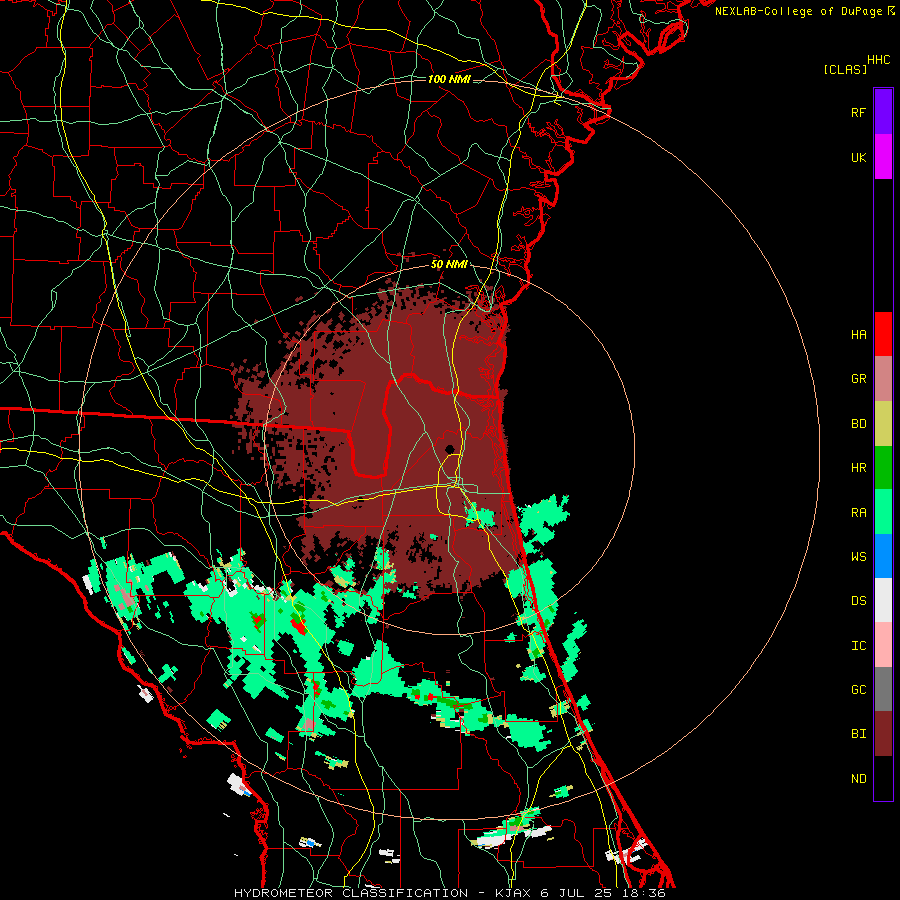The width and height of the screenshot is (900, 900).
Task: Pick the dark green HR legend swatch
Action: [883, 468]
